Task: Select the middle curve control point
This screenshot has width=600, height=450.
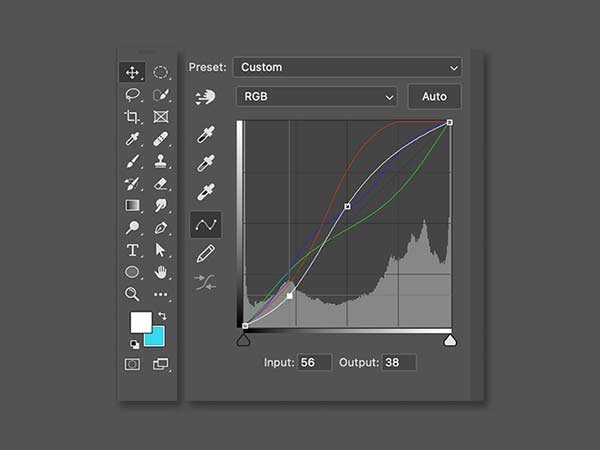Action: tap(347, 206)
